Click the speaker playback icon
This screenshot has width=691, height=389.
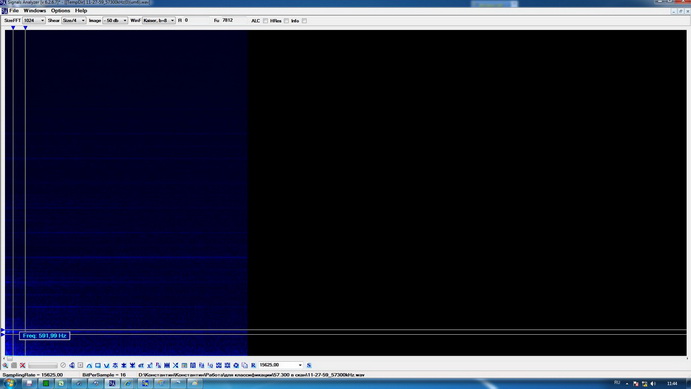point(71,365)
